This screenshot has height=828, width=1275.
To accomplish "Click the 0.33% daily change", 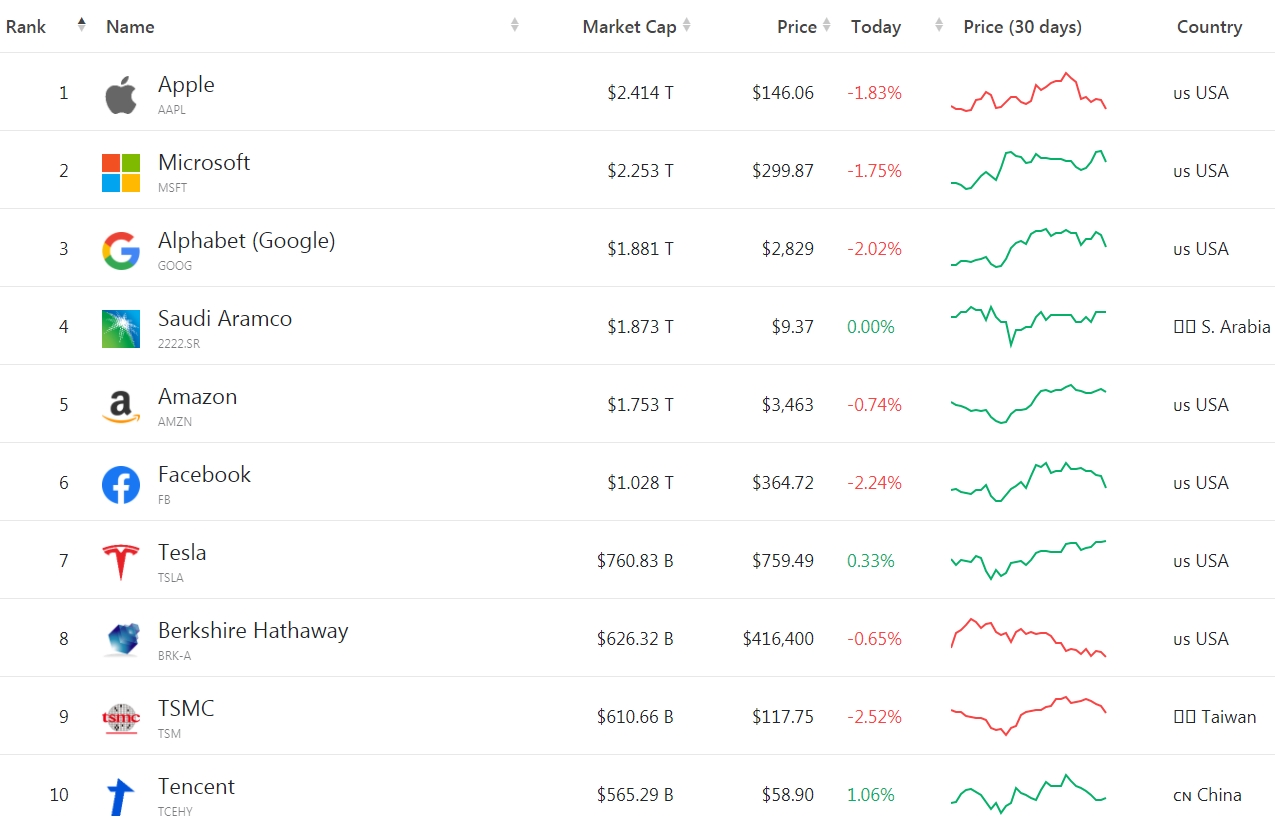I will point(871,561).
